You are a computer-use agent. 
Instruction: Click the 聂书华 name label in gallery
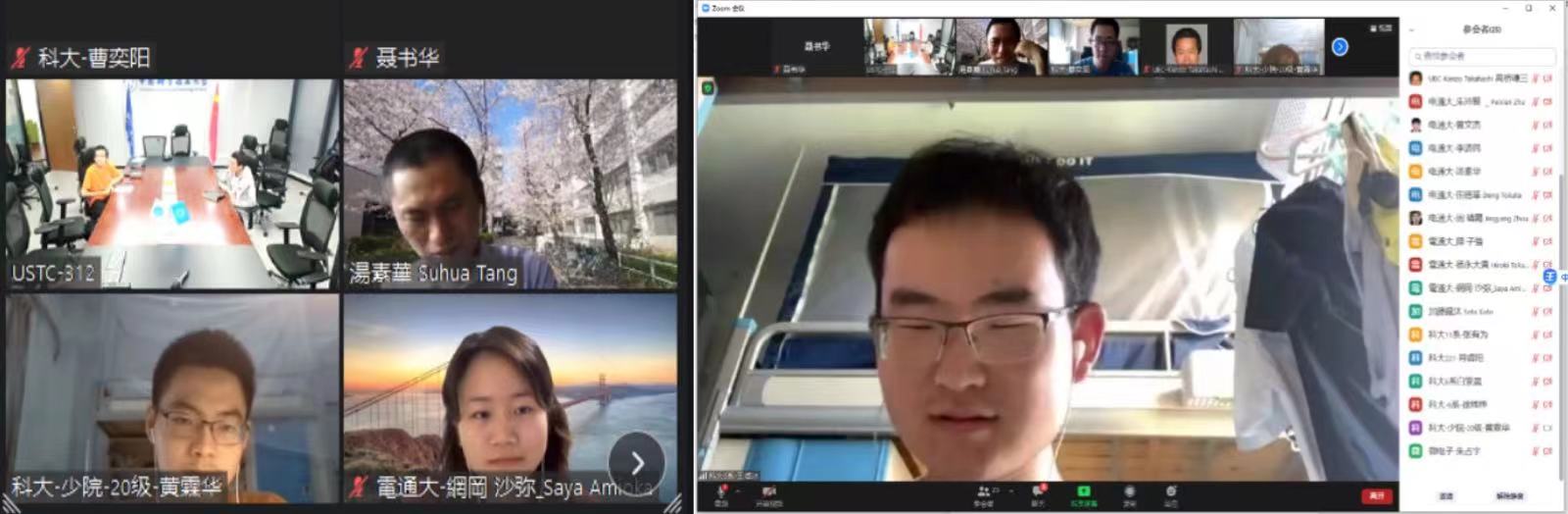tap(407, 58)
